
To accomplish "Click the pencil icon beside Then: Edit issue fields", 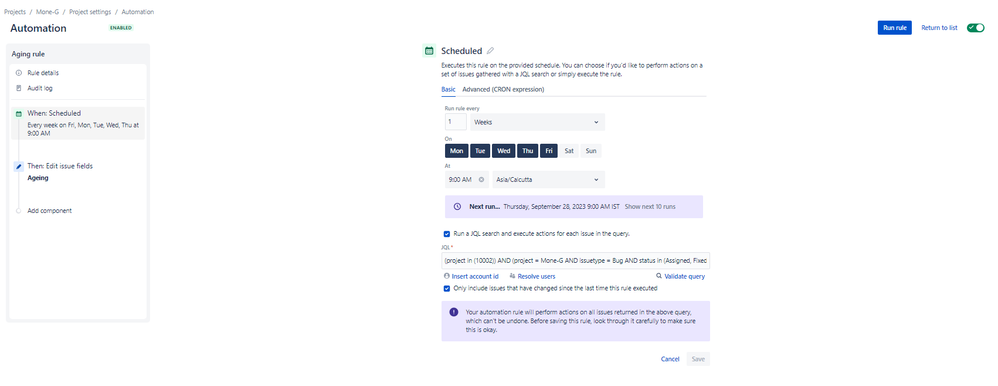I will coord(18,166).
